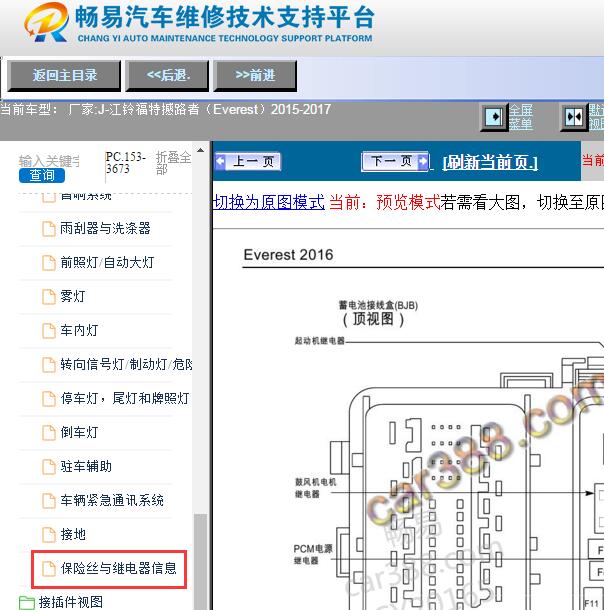The height and width of the screenshot is (610, 604).
Task: Click the Everest 2016 heading
Action: pyautogui.click(x=288, y=255)
